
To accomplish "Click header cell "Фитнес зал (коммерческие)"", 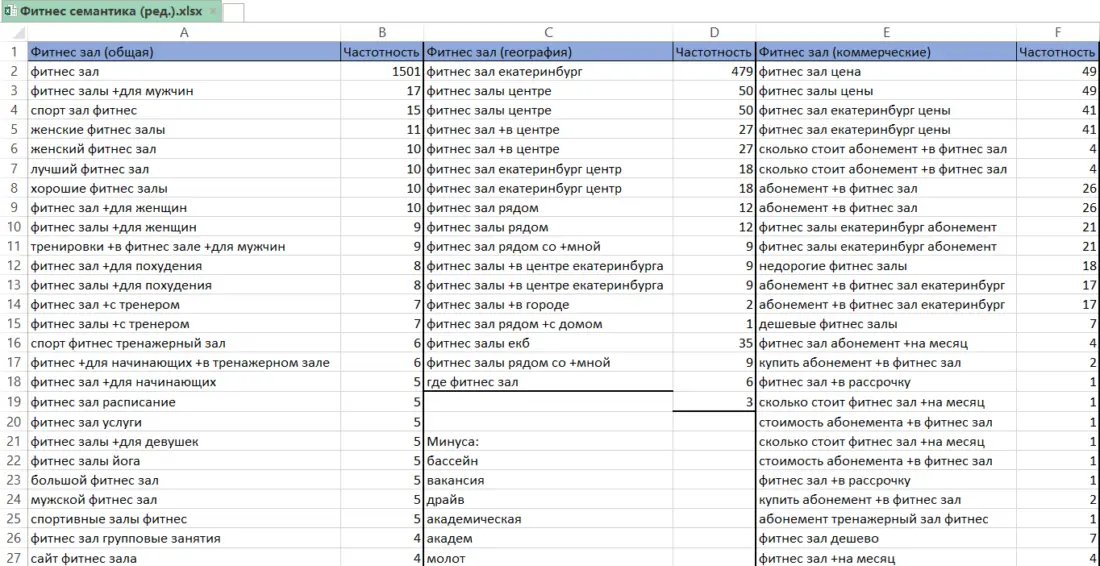I will [887, 52].
